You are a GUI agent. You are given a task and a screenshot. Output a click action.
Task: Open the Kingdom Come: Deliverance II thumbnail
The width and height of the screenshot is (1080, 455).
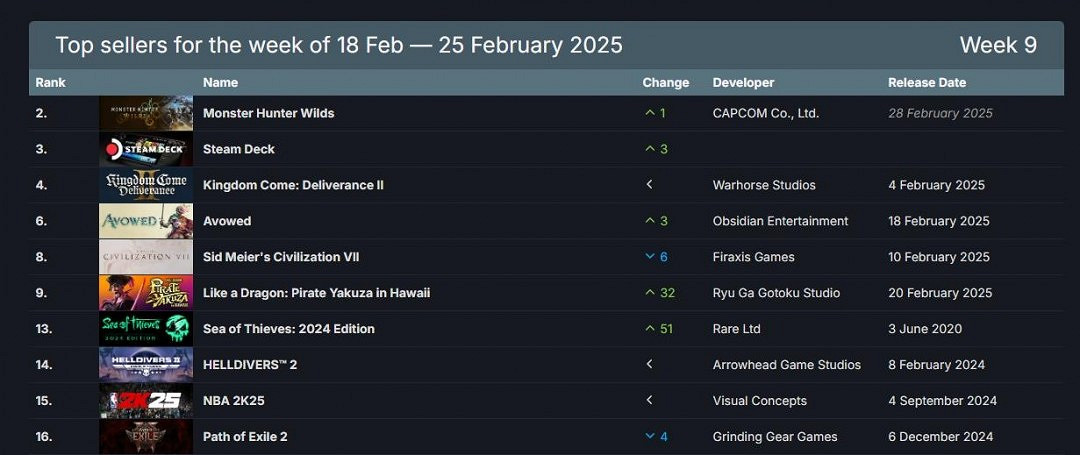(146, 185)
